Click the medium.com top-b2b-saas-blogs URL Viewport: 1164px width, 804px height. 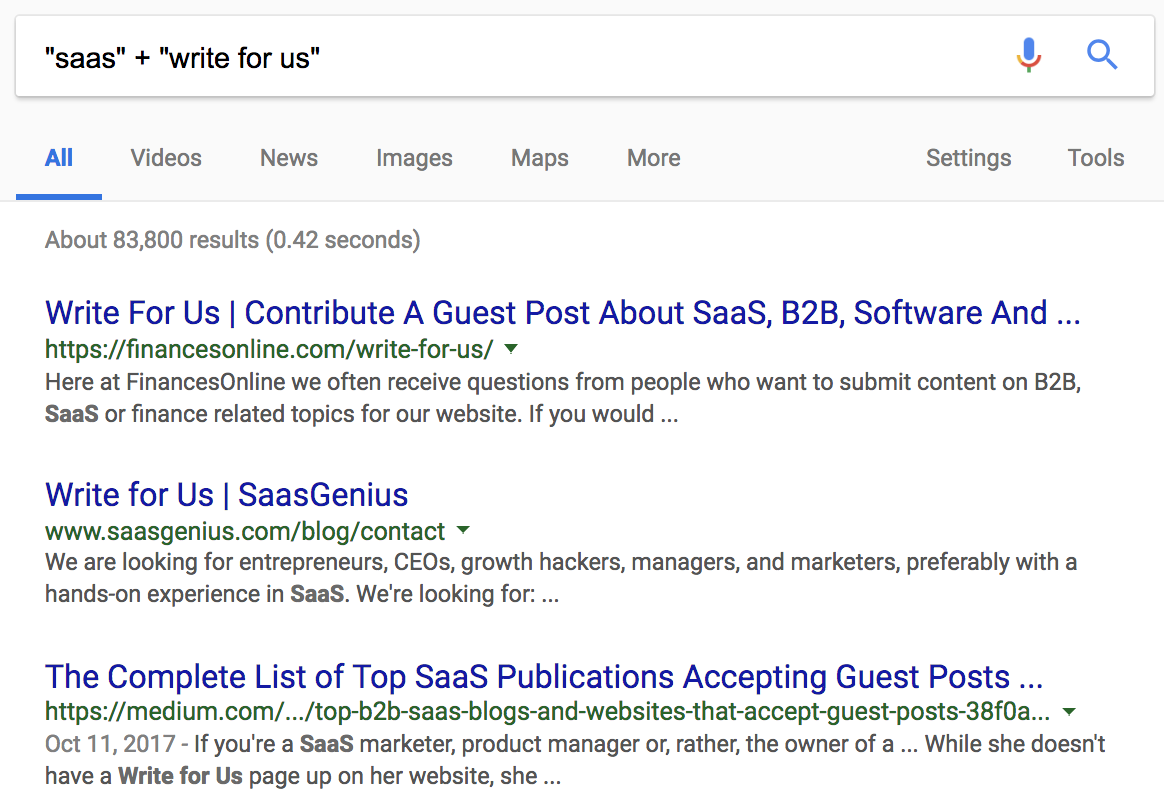pyautogui.click(x=548, y=711)
